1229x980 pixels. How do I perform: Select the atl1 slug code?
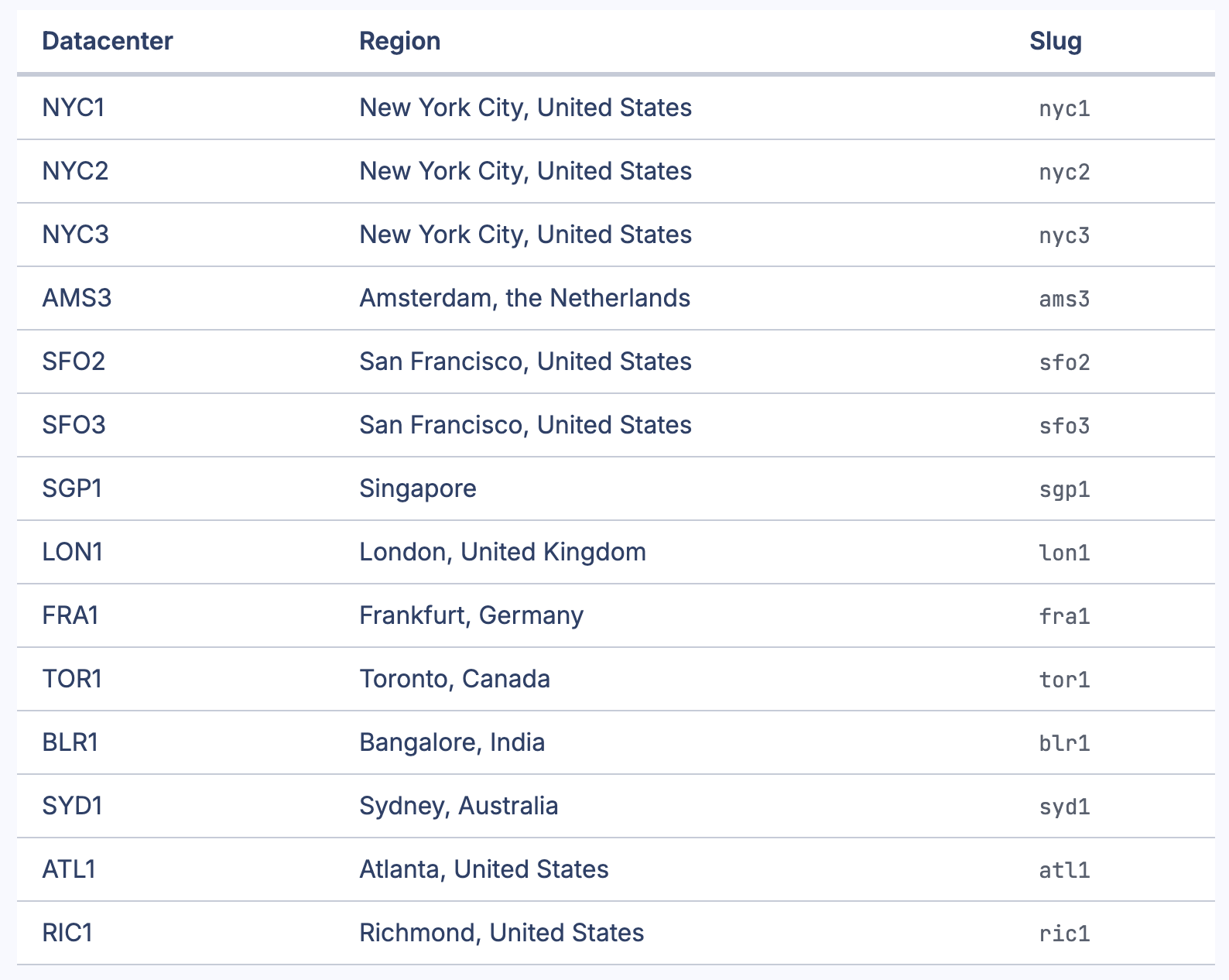tap(1065, 870)
